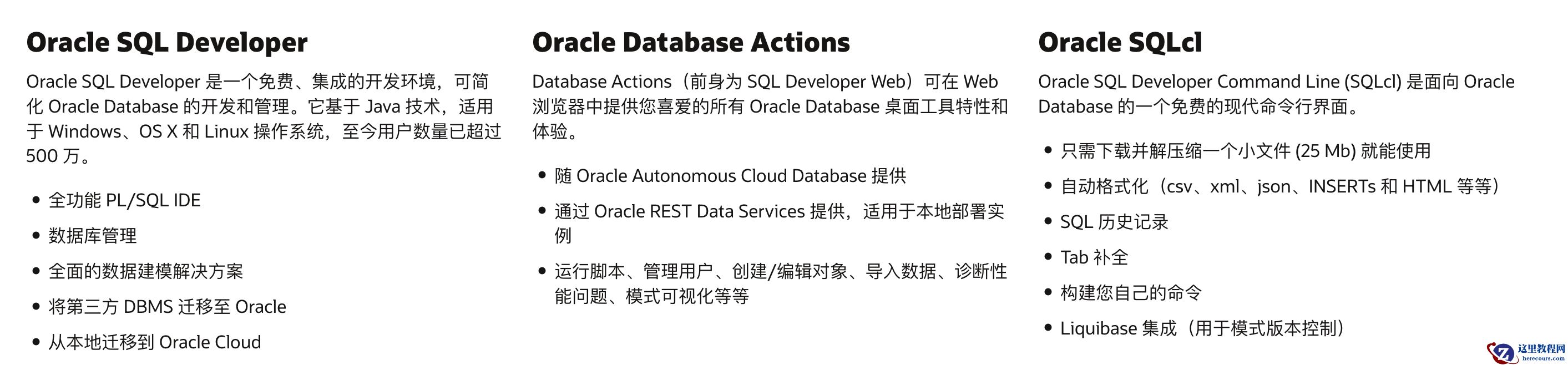This screenshot has width=1568, height=365.
Task: Click the SQL Developer Command Line description paragraph
Action: (1275, 94)
